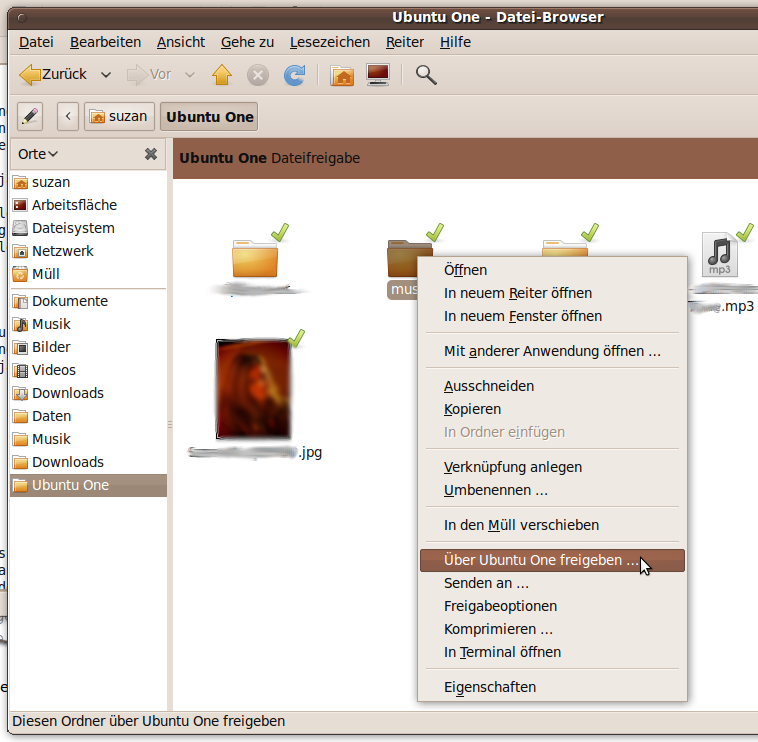Select Videos bookmark in sidebar
758x742 pixels.
(x=88, y=370)
